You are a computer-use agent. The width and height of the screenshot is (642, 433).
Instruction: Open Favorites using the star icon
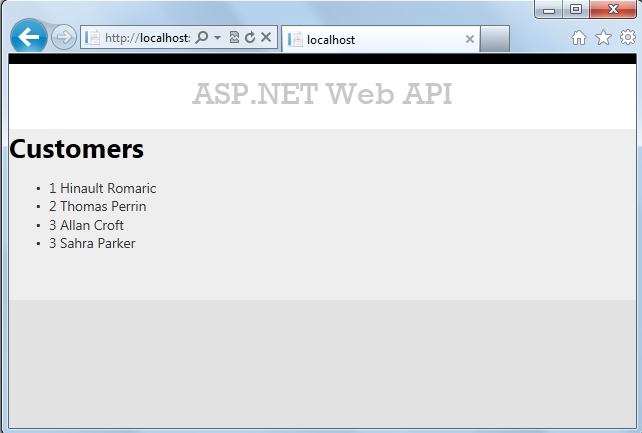tap(603, 38)
